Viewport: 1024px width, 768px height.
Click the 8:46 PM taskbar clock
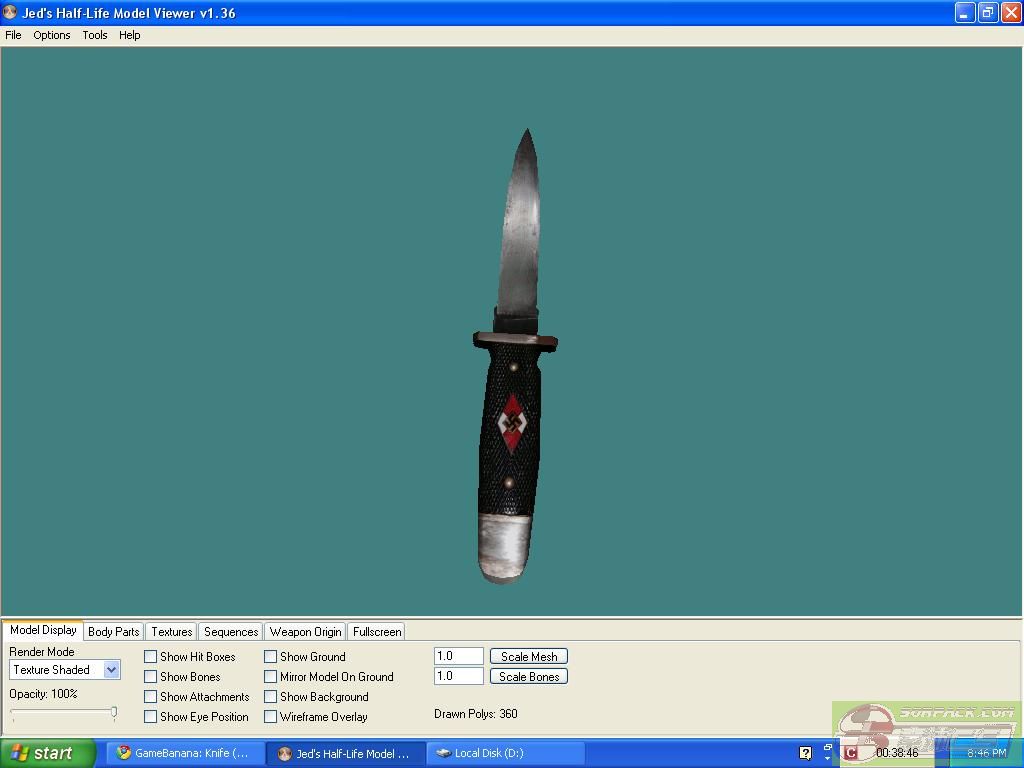pos(987,753)
